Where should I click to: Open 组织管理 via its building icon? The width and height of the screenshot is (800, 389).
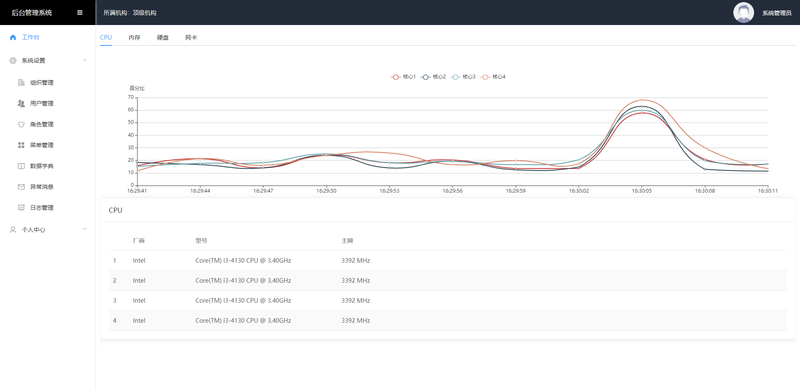21,83
